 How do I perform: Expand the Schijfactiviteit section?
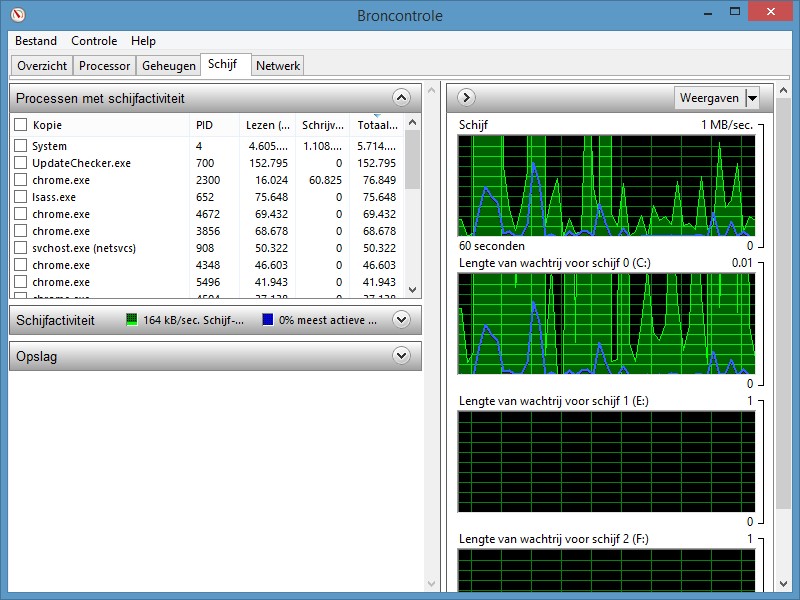402,320
